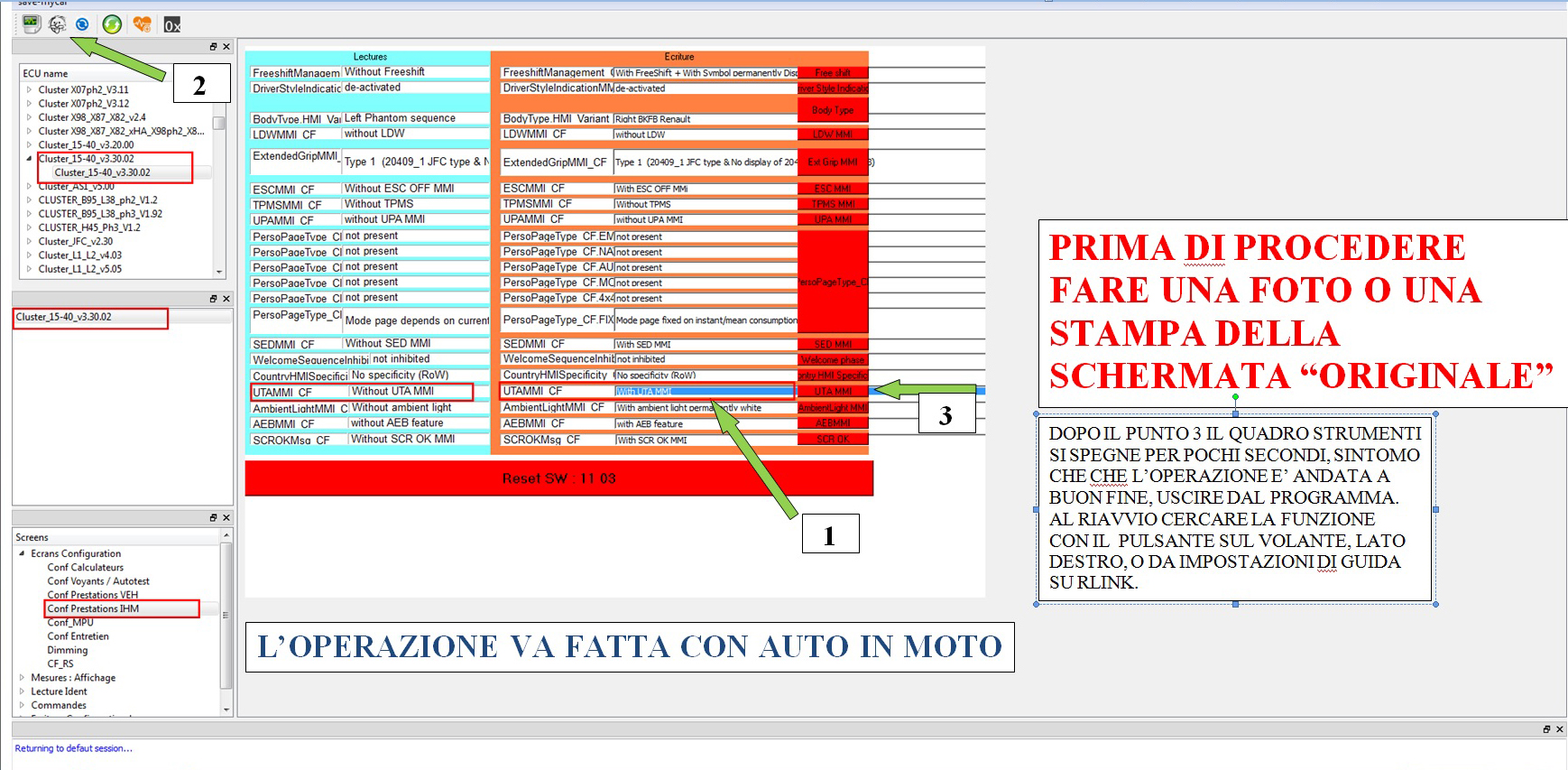Click the Screens panel vertical scrollbar
Image resolution: width=1568 pixels, height=770 pixels.
coord(226,623)
